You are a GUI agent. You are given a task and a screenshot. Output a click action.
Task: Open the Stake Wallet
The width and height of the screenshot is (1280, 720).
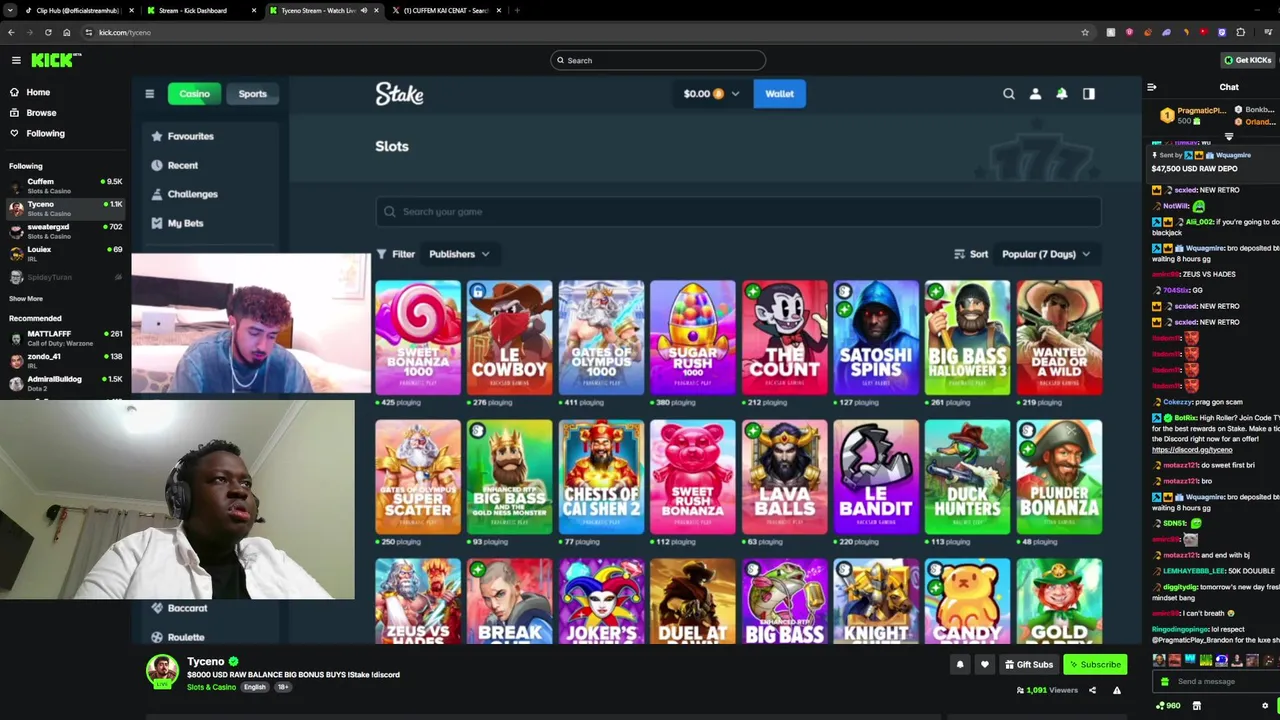(779, 94)
